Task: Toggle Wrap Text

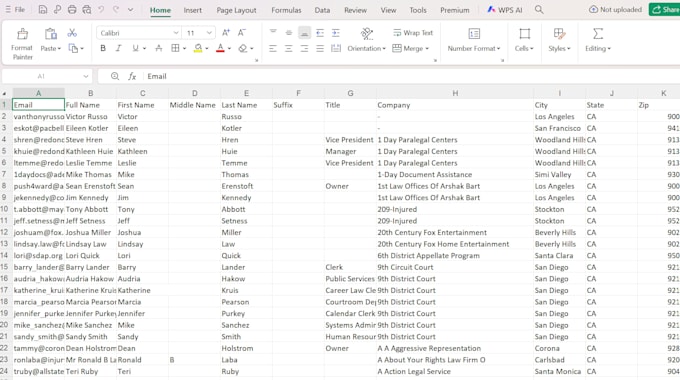Action: pos(413,33)
